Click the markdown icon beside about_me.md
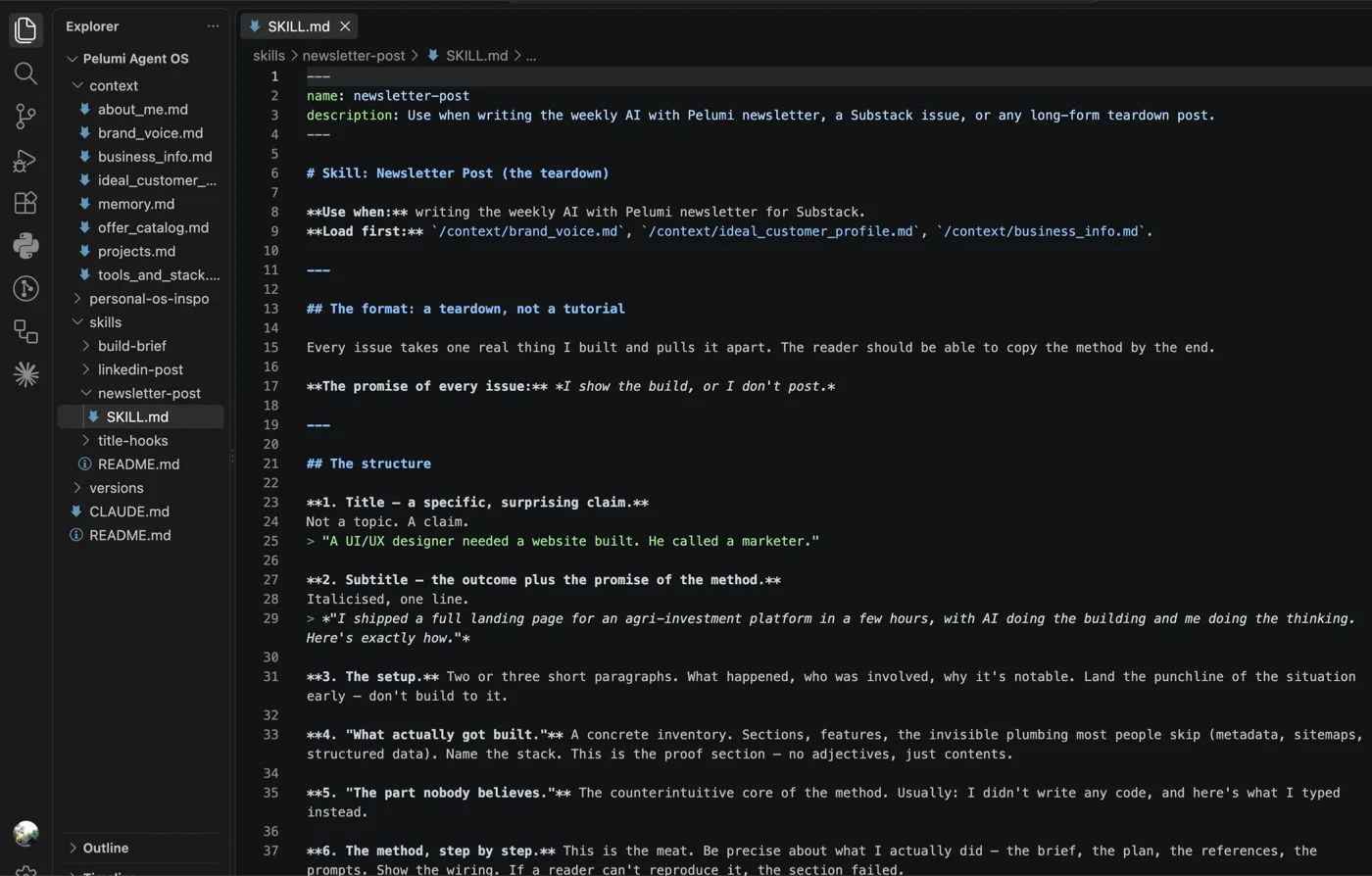The image size is (1372, 876). tap(85, 110)
